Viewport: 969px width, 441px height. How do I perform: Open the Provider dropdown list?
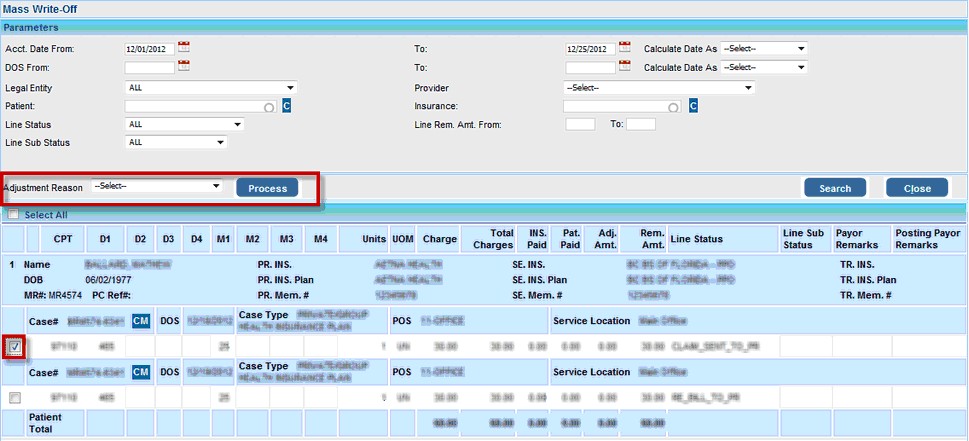pyautogui.click(x=658, y=87)
